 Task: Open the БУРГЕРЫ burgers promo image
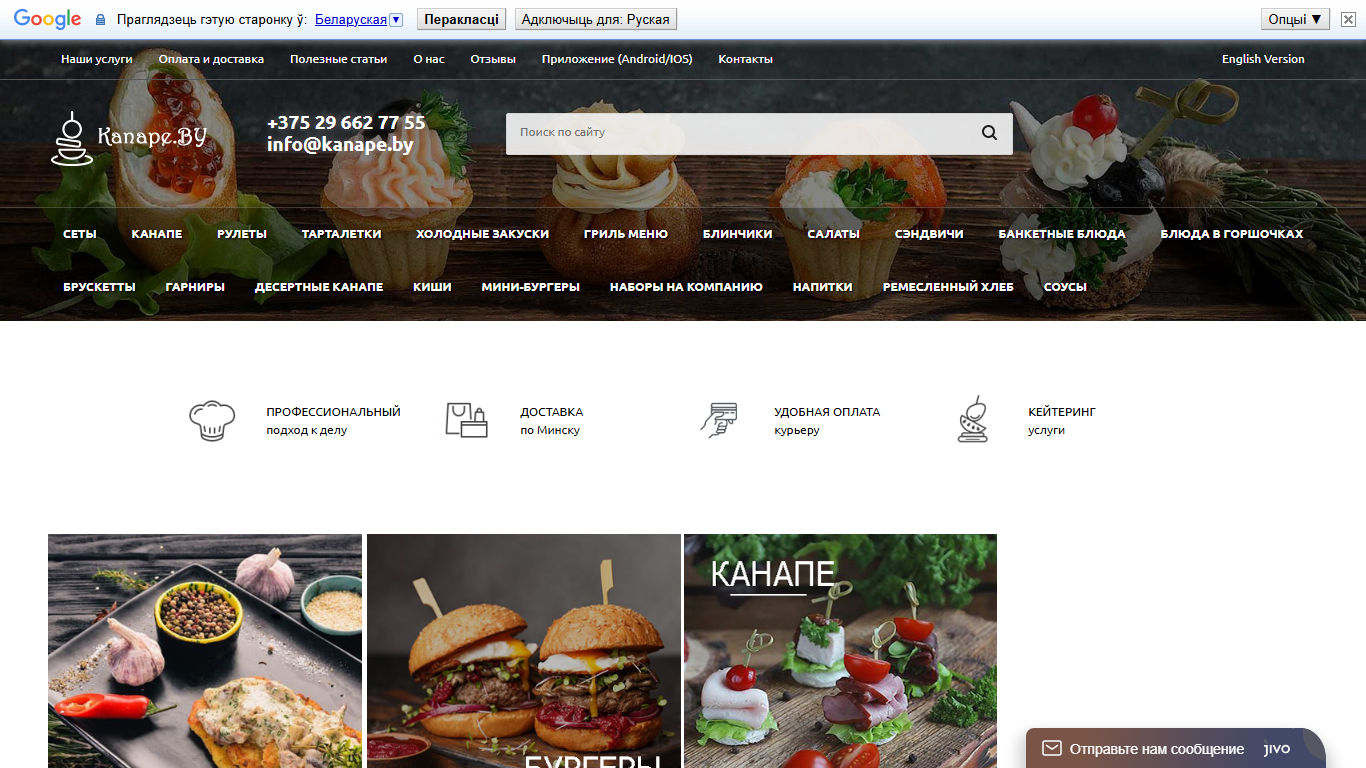click(x=524, y=651)
